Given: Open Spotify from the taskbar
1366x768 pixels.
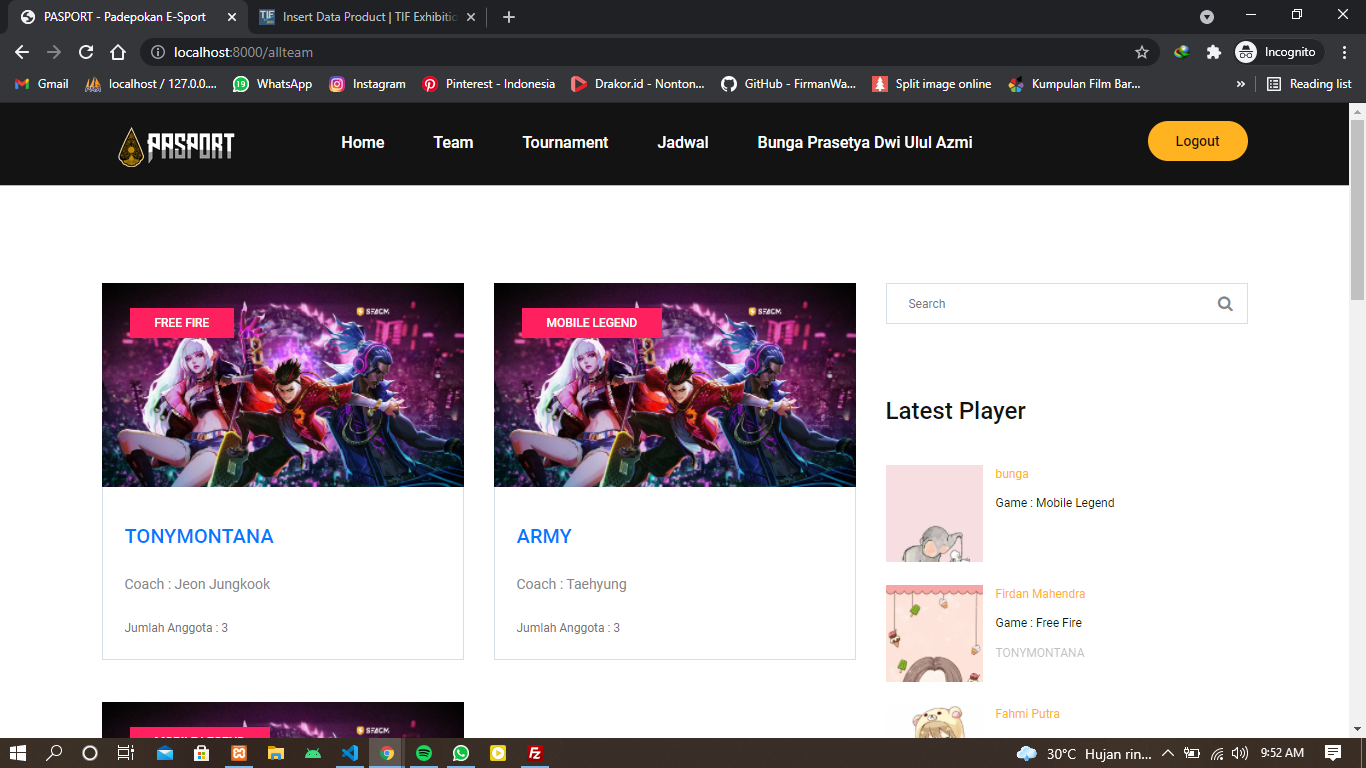Looking at the screenshot, I should tap(423, 753).
